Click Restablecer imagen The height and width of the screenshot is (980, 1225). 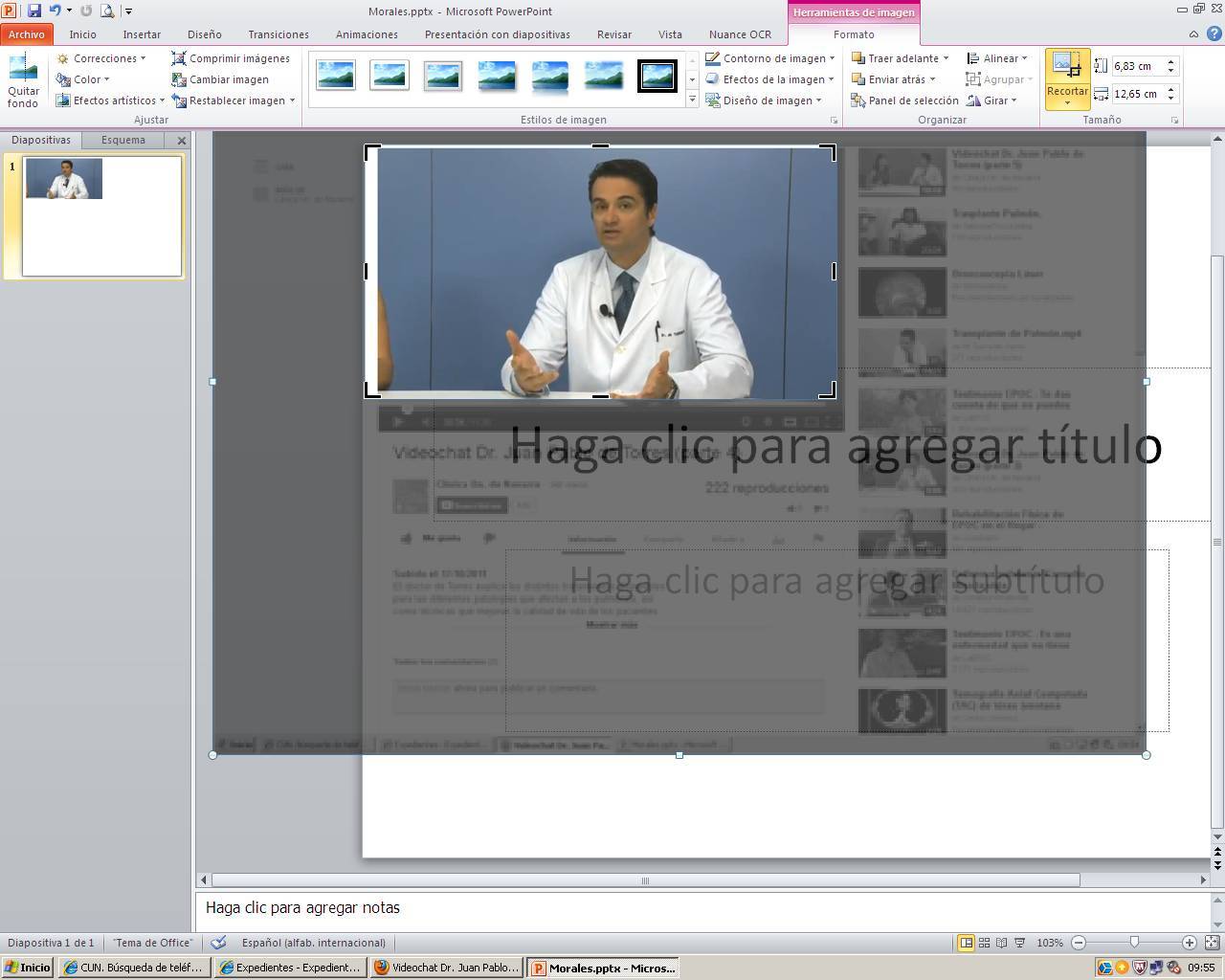[x=234, y=100]
